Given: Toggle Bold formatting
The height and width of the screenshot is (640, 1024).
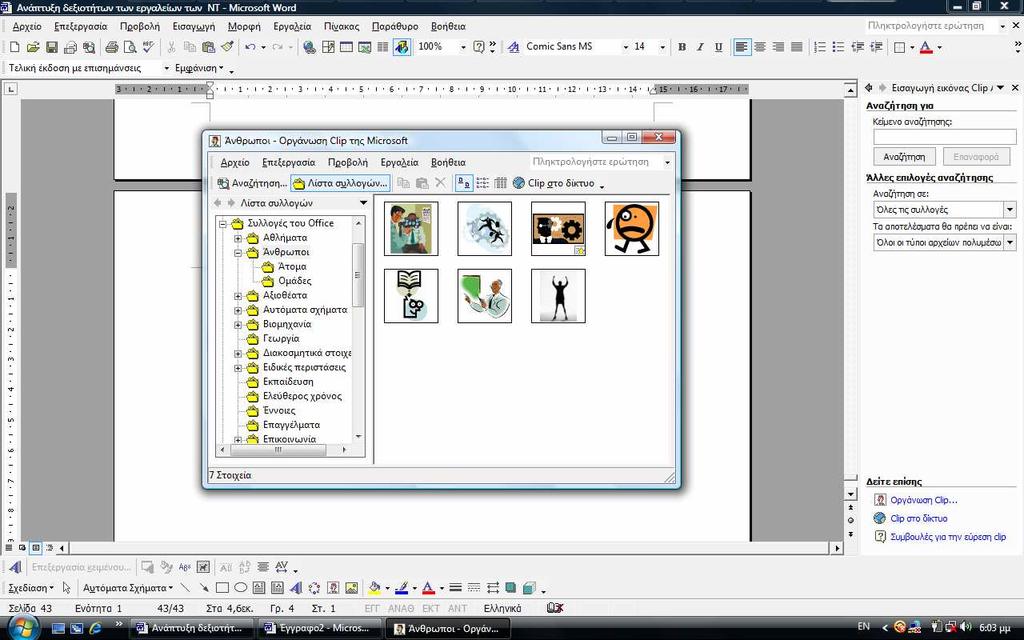Looking at the screenshot, I should (x=682, y=47).
